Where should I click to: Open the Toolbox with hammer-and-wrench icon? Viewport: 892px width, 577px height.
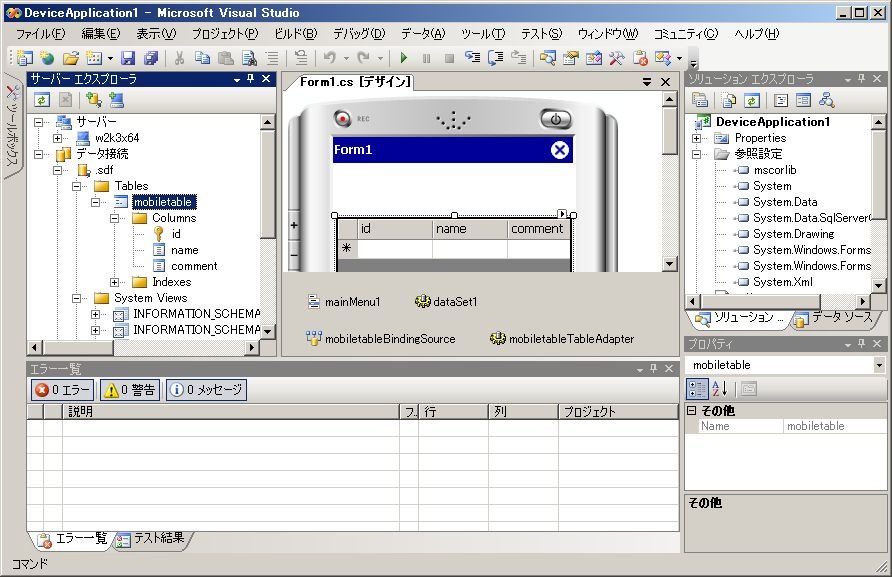pos(617,57)
